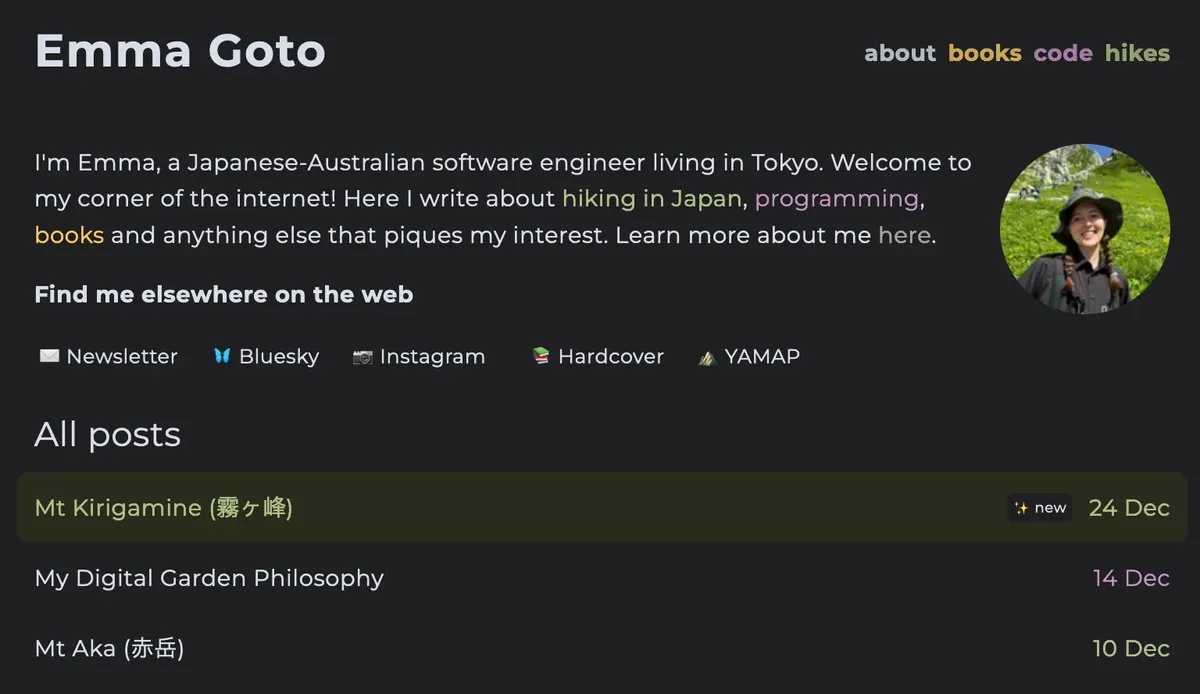
Task: Open the Mt Aka post
Action: click(x=109, y=648)
